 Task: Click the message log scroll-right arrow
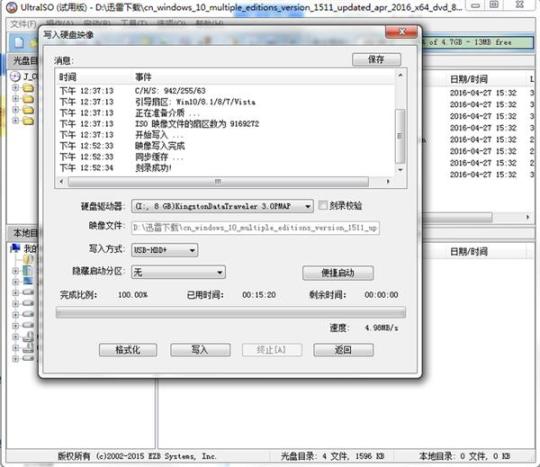388,181
